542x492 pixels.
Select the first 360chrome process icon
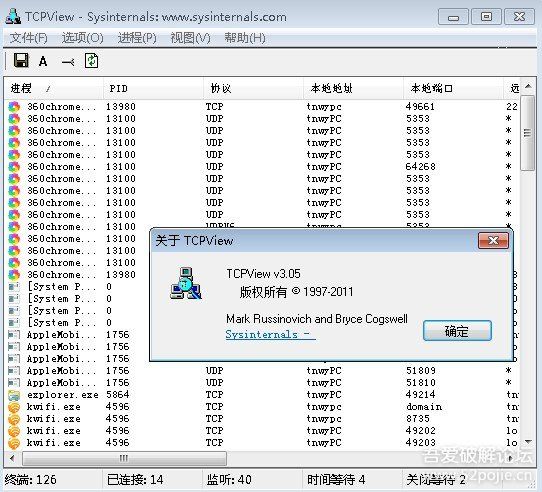coord(14,106)
